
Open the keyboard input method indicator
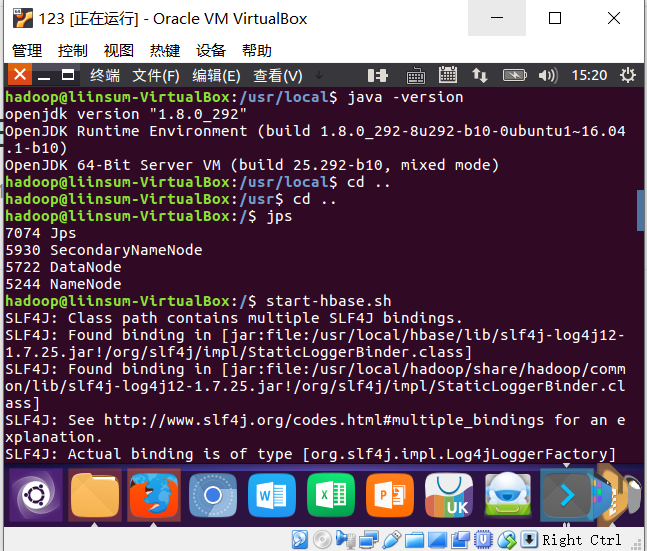416,76
